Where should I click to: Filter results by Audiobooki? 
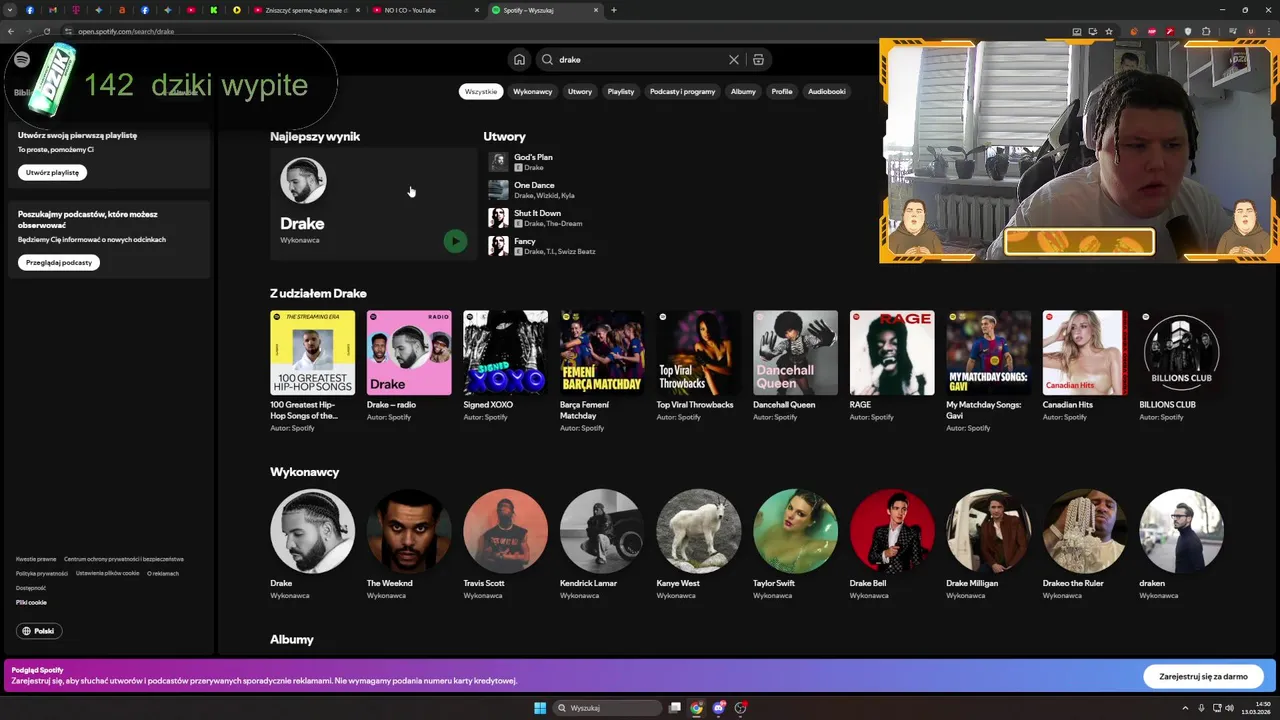click(827, 91)
